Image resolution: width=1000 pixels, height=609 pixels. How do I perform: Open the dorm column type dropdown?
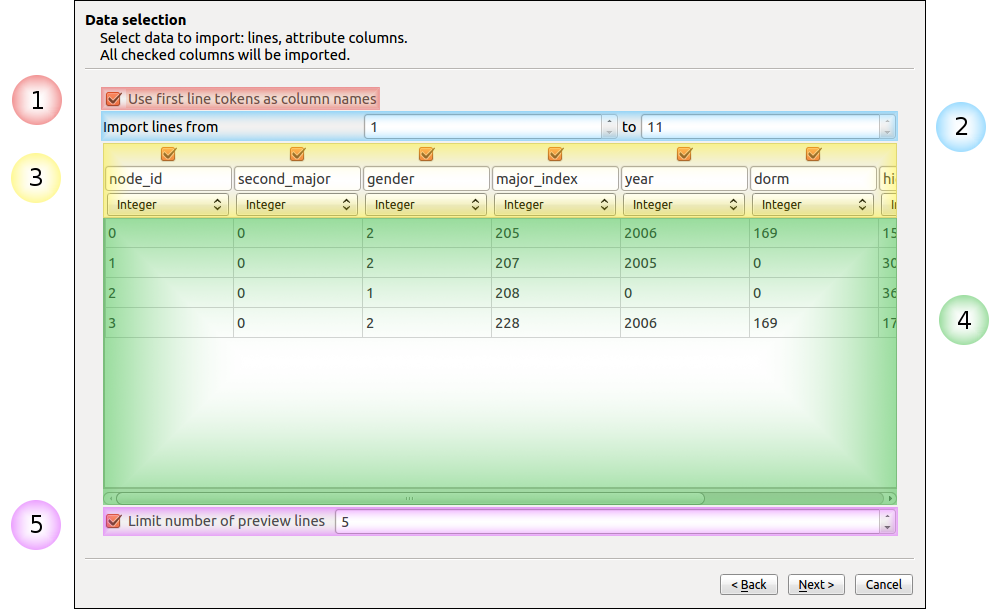813,204
